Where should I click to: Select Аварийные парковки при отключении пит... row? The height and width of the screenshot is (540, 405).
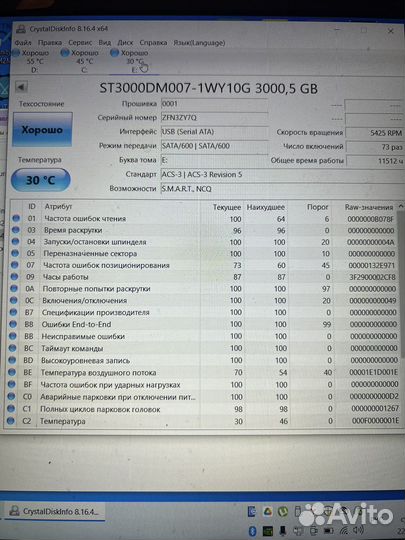pyautogui.click(x=203, y=397)
